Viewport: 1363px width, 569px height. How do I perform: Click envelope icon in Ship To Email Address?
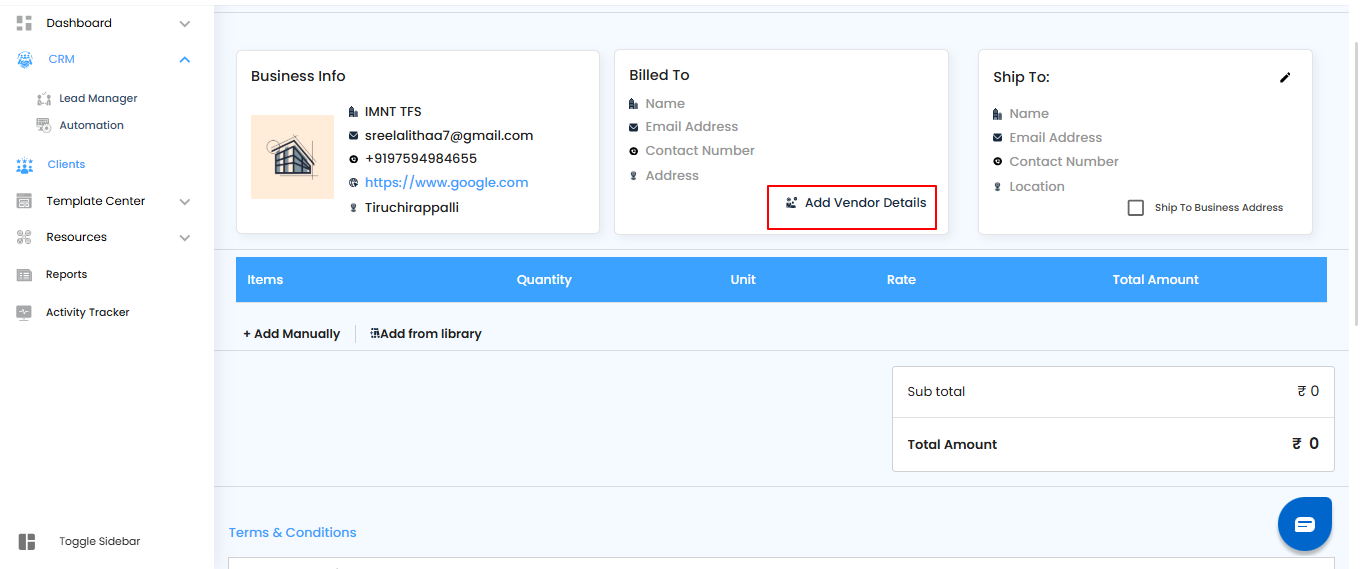997,138
